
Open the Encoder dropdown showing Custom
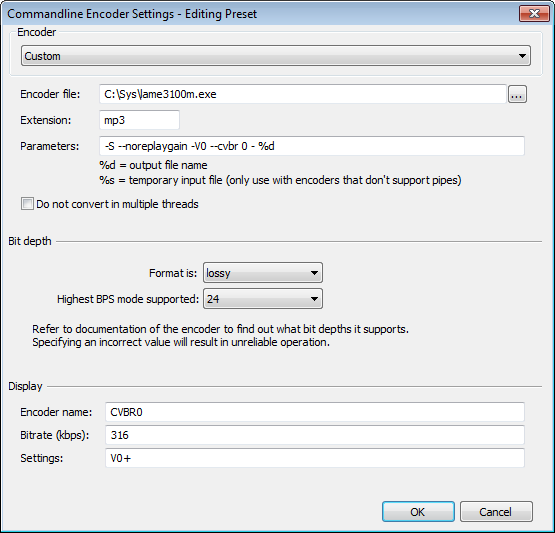click(276, 56)
